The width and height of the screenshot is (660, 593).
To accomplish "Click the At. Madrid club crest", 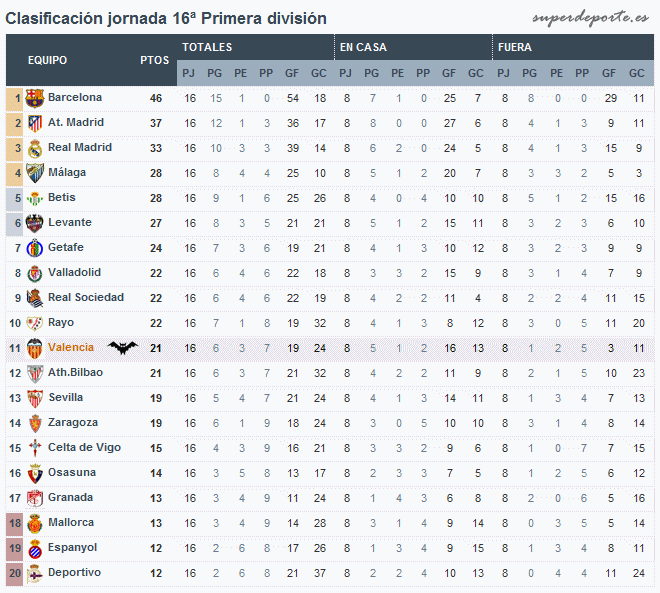I will [35, 123].
